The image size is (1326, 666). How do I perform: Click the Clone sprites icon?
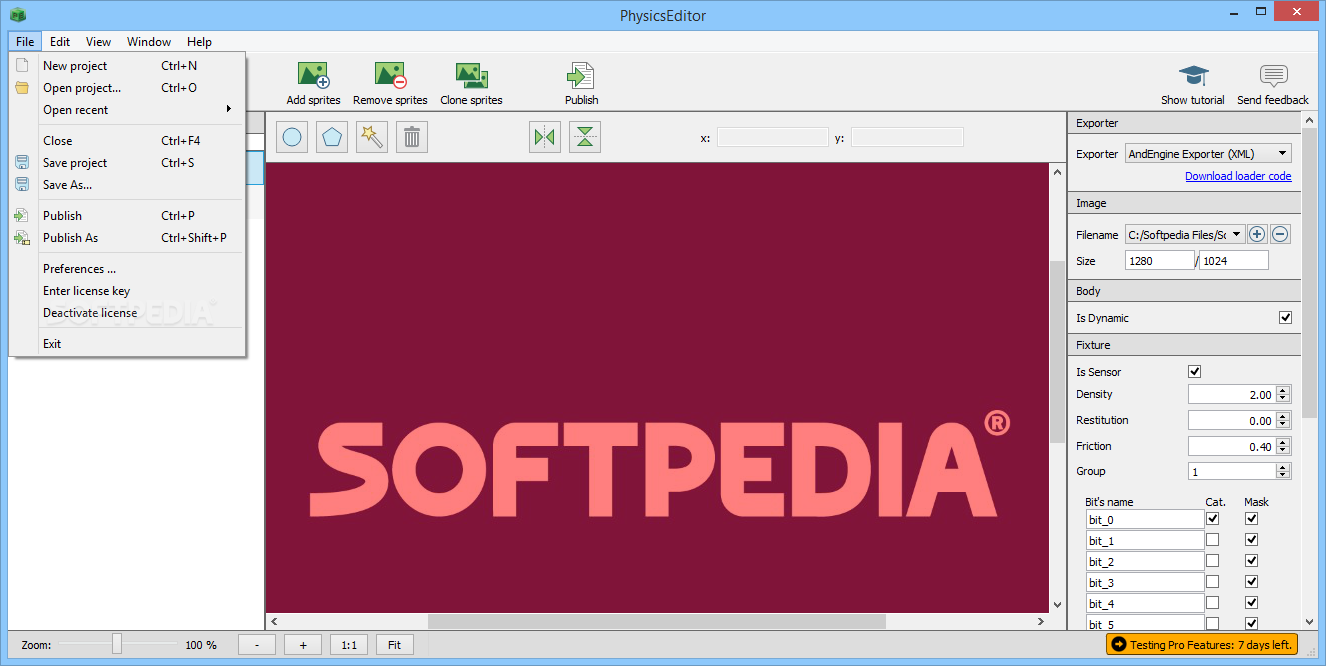coord(471,75)
